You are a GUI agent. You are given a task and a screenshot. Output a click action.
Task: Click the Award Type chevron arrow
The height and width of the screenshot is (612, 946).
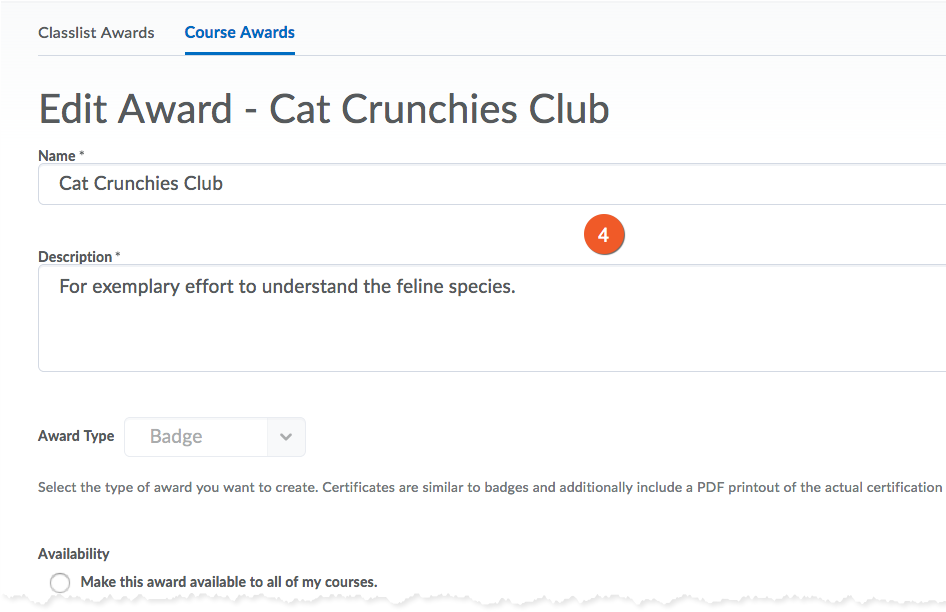(286, 437)
